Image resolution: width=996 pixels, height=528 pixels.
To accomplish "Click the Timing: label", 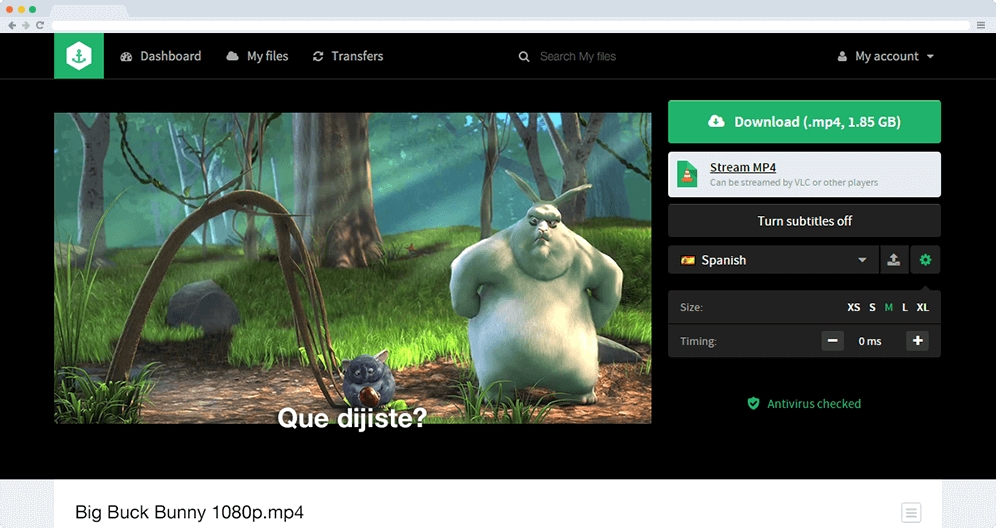I will 698,341.
